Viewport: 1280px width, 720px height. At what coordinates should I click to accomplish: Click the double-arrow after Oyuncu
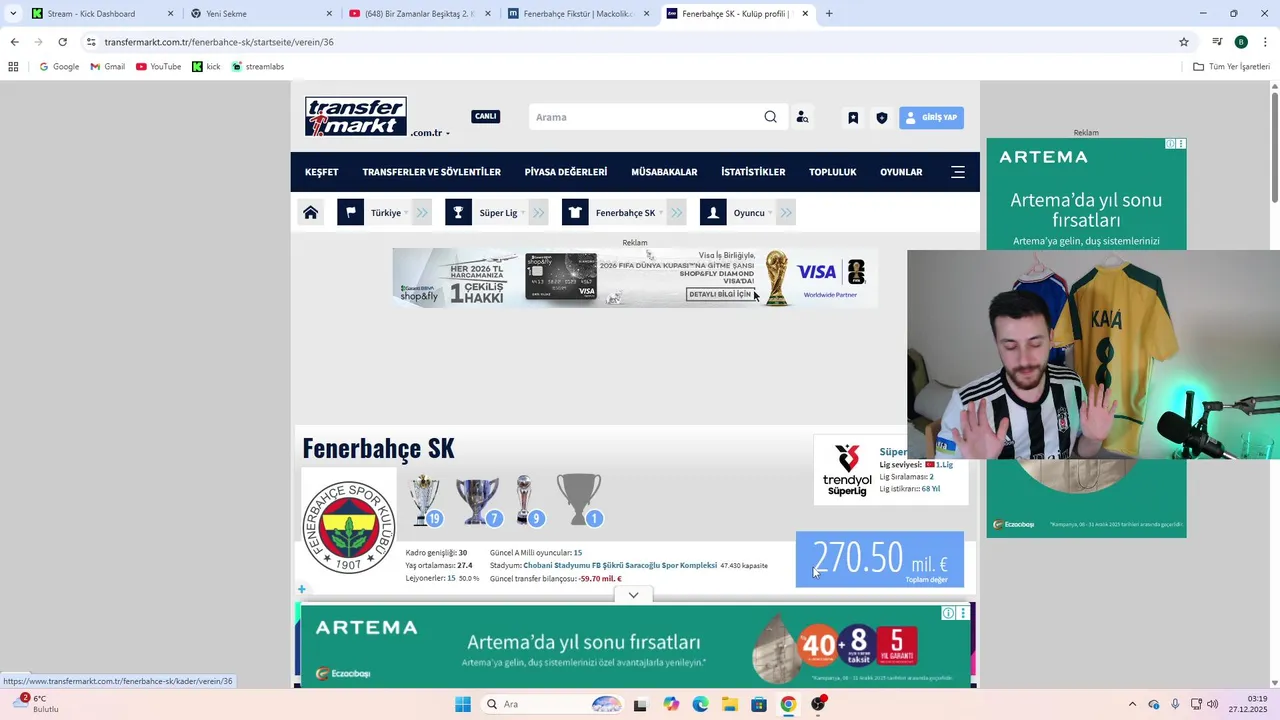[x=785, y=212]
